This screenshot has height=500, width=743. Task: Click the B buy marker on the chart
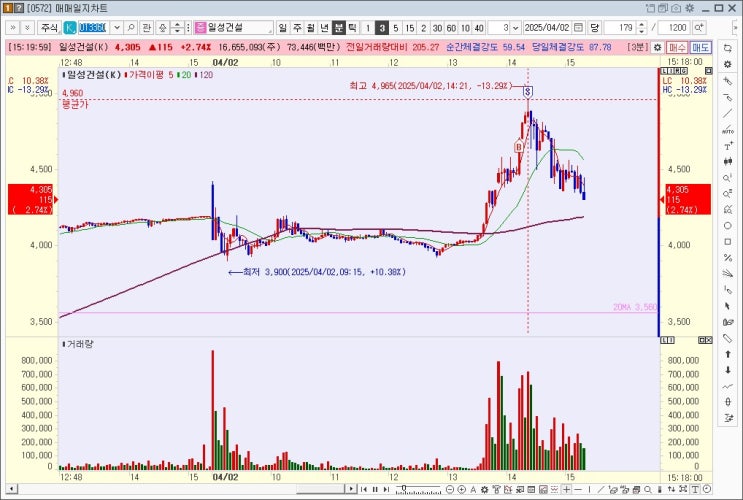[519, 146]
